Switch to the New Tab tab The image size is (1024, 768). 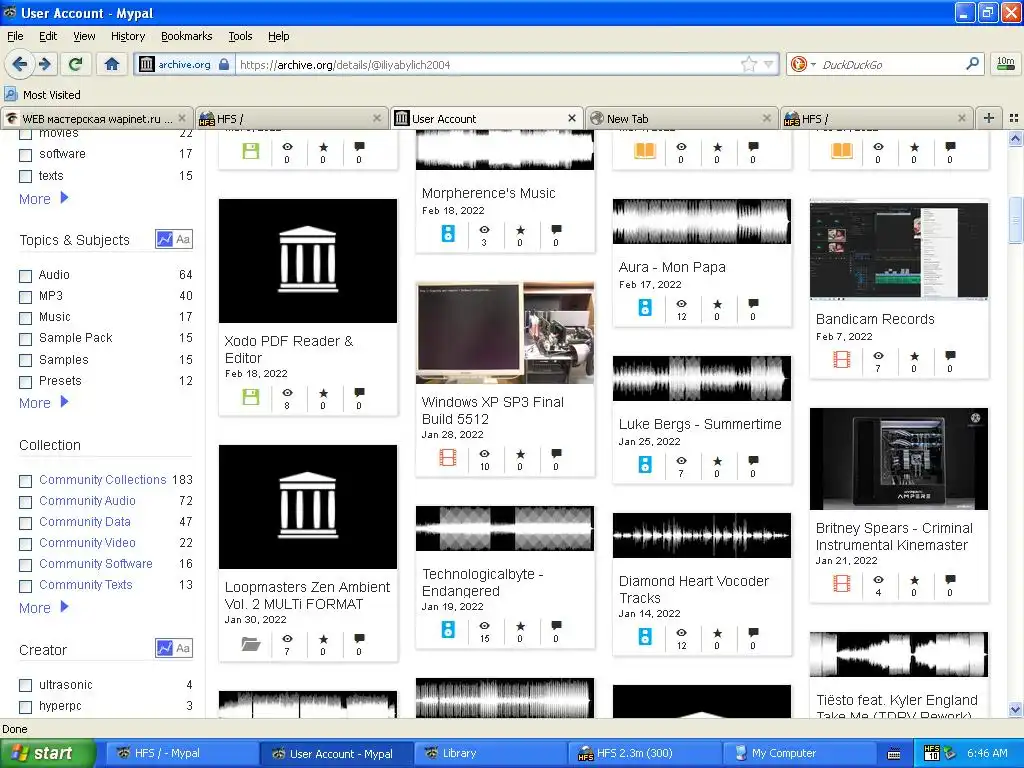point(682,118)
